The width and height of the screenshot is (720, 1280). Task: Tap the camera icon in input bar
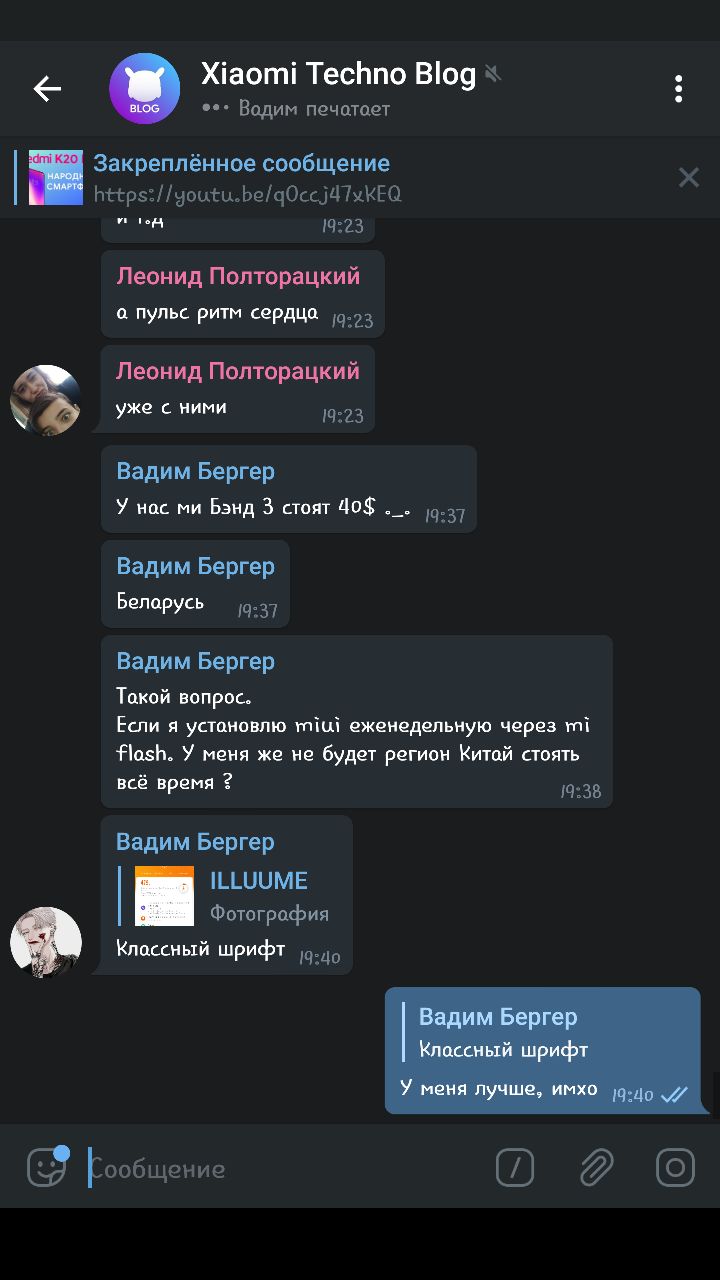[x=675, y=1167]
